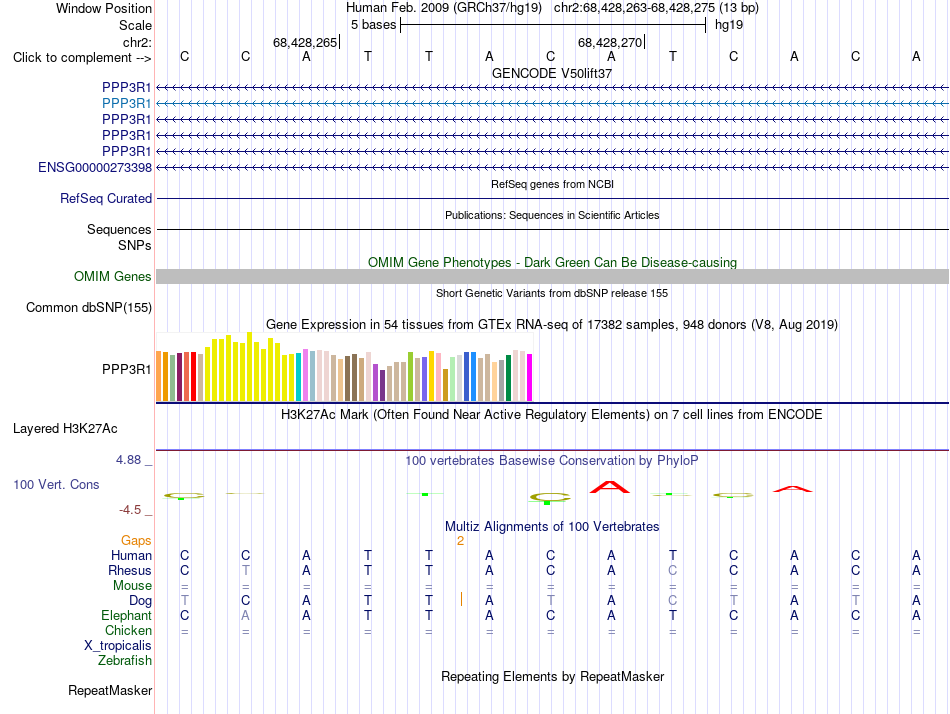Click the -4.5 PhyloP lower scale value
950x714 pixels.
click(130, 510)
